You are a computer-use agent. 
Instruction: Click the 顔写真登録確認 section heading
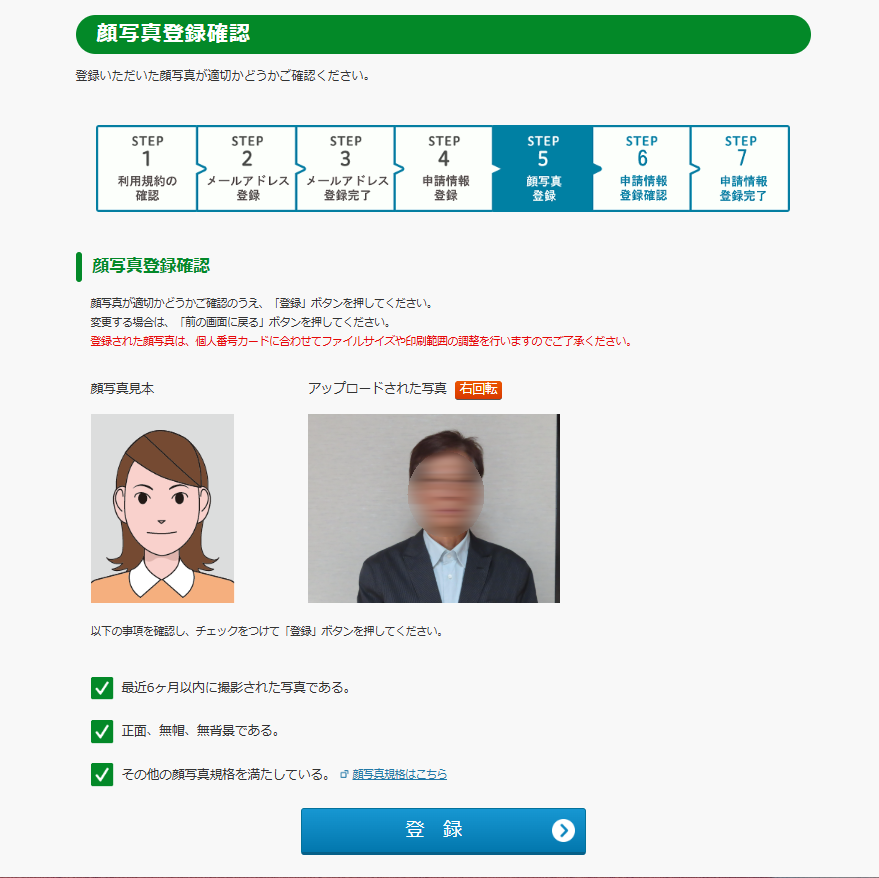[x=151, y=266]
